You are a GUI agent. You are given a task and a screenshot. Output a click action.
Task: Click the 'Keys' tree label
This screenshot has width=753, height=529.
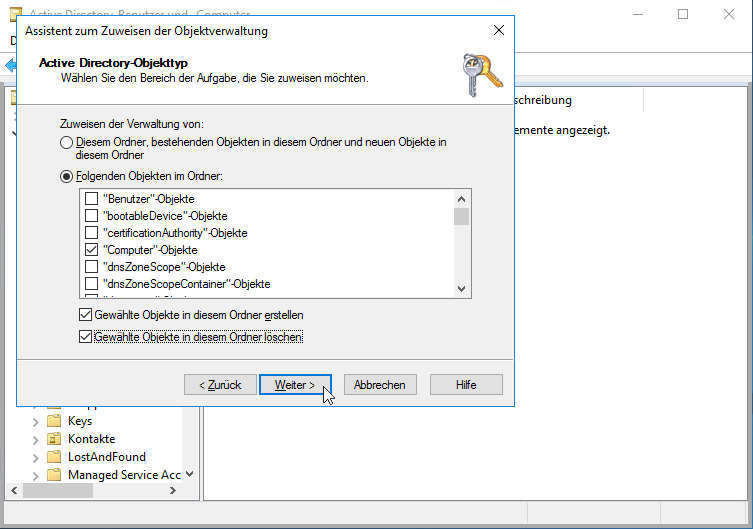point(80,421)
